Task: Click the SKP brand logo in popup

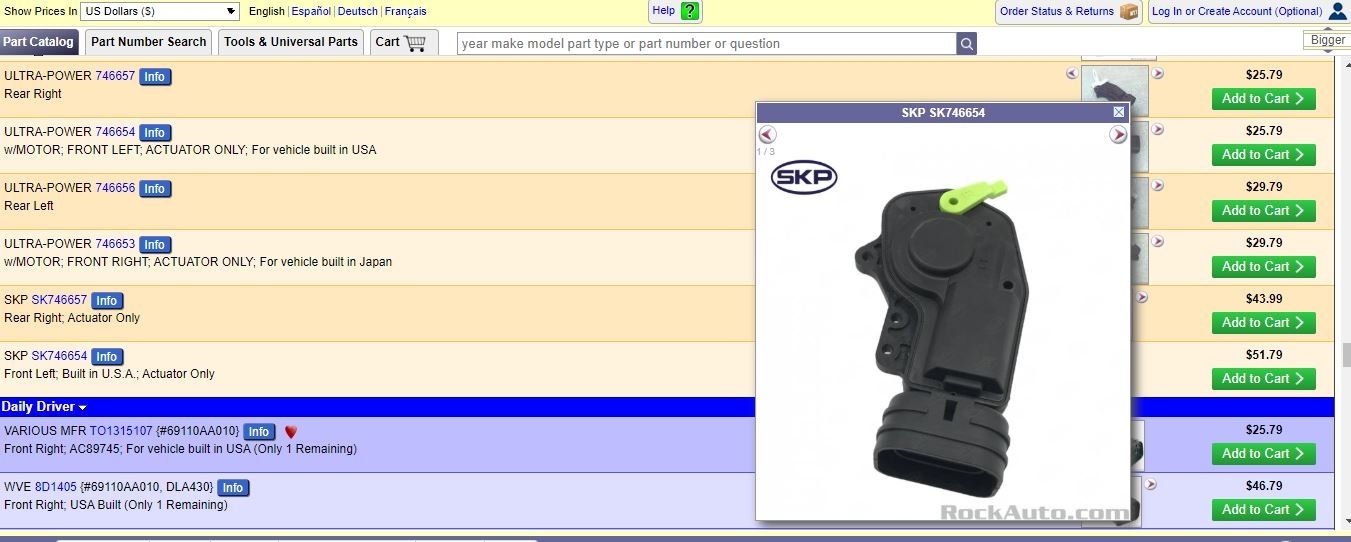Action: coord(804,178)
